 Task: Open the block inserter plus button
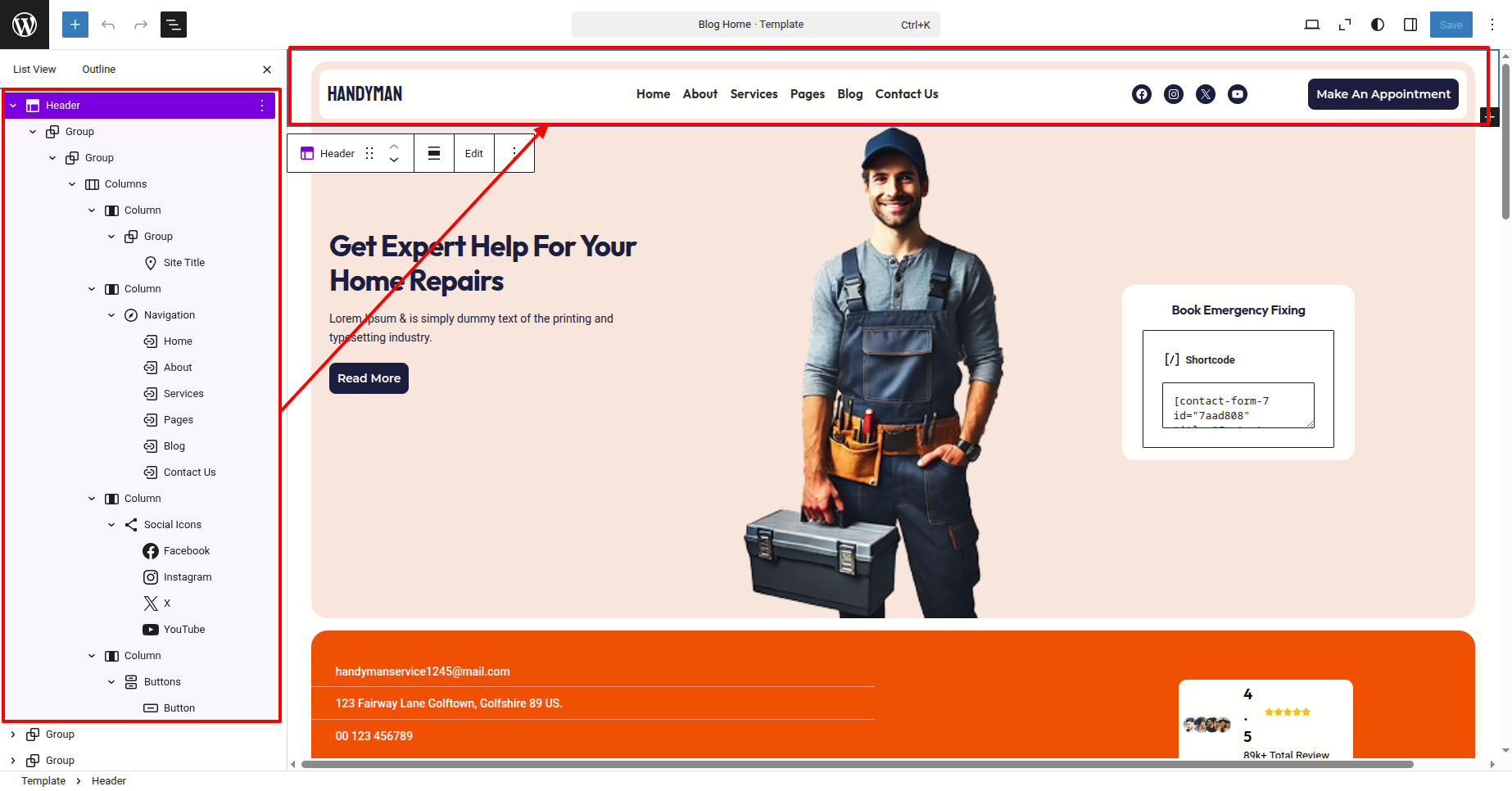[x=75, y=25]
